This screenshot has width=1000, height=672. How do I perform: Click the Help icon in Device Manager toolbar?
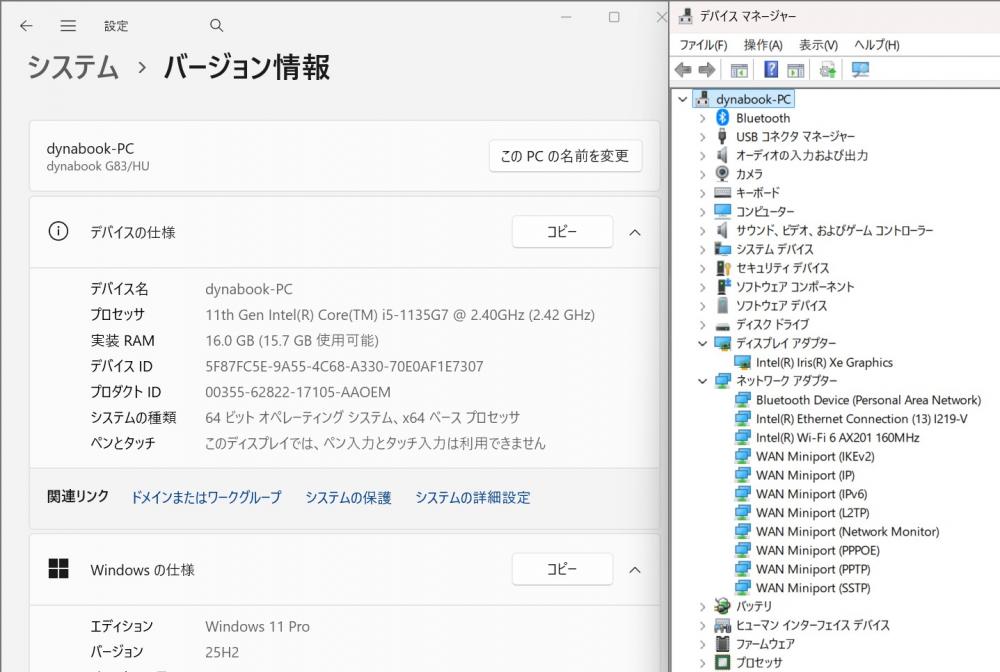[x=771, y=70]
